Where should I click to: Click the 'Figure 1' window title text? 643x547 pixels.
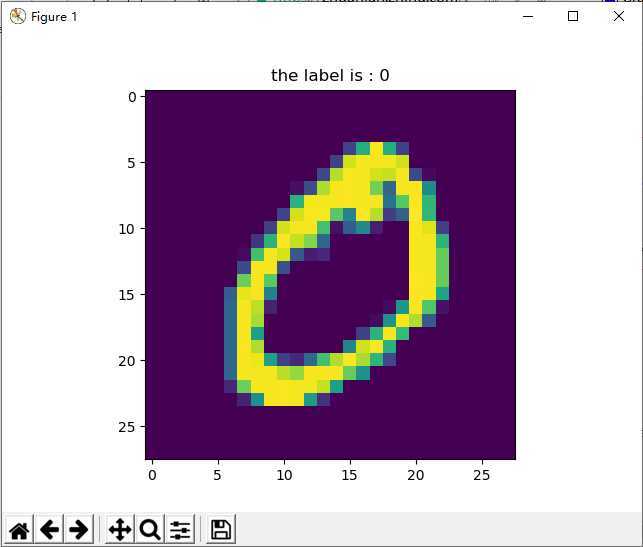pyautogui.click(x=54, y=17)
